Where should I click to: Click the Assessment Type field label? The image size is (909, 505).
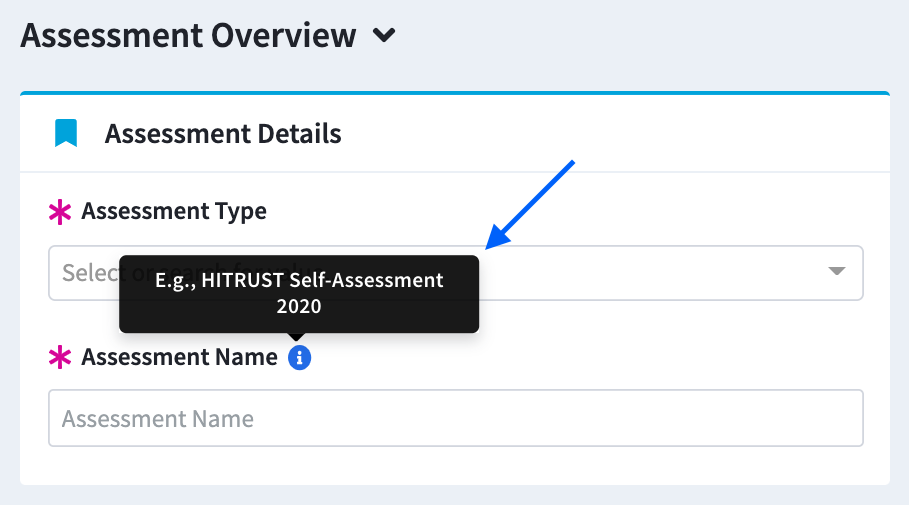tap(174, 211)
